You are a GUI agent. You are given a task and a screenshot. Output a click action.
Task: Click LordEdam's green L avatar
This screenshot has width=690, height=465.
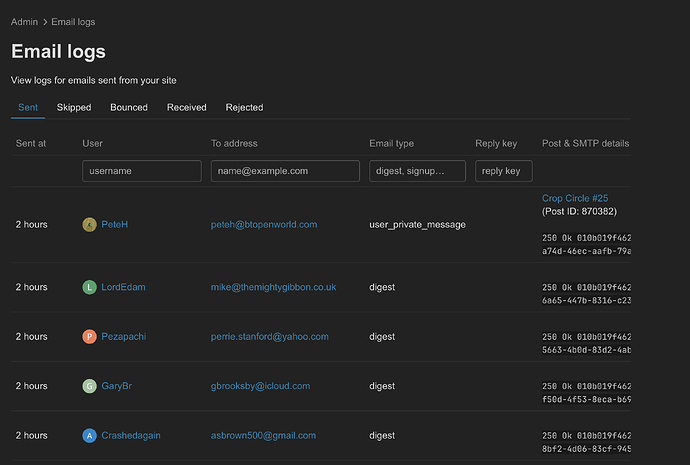tap(89, 287)
